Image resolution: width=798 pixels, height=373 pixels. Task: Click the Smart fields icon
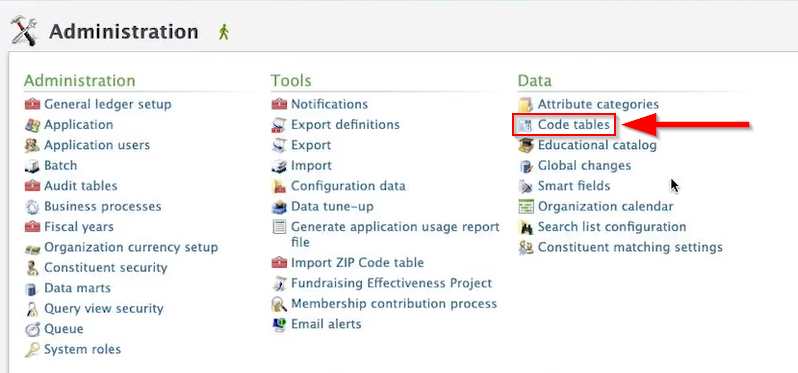coord(526,186)
